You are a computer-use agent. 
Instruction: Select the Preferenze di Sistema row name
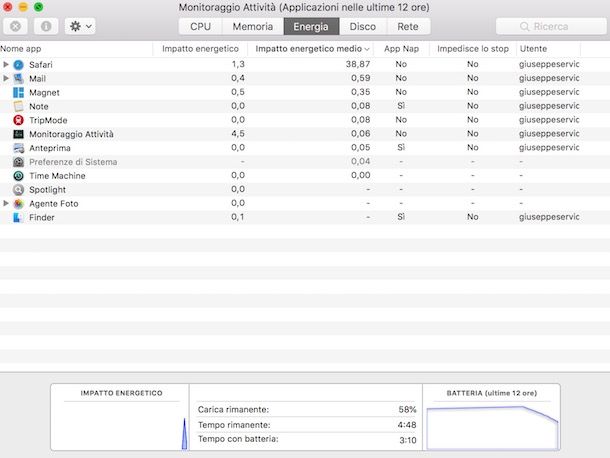(x=73, y=162)
